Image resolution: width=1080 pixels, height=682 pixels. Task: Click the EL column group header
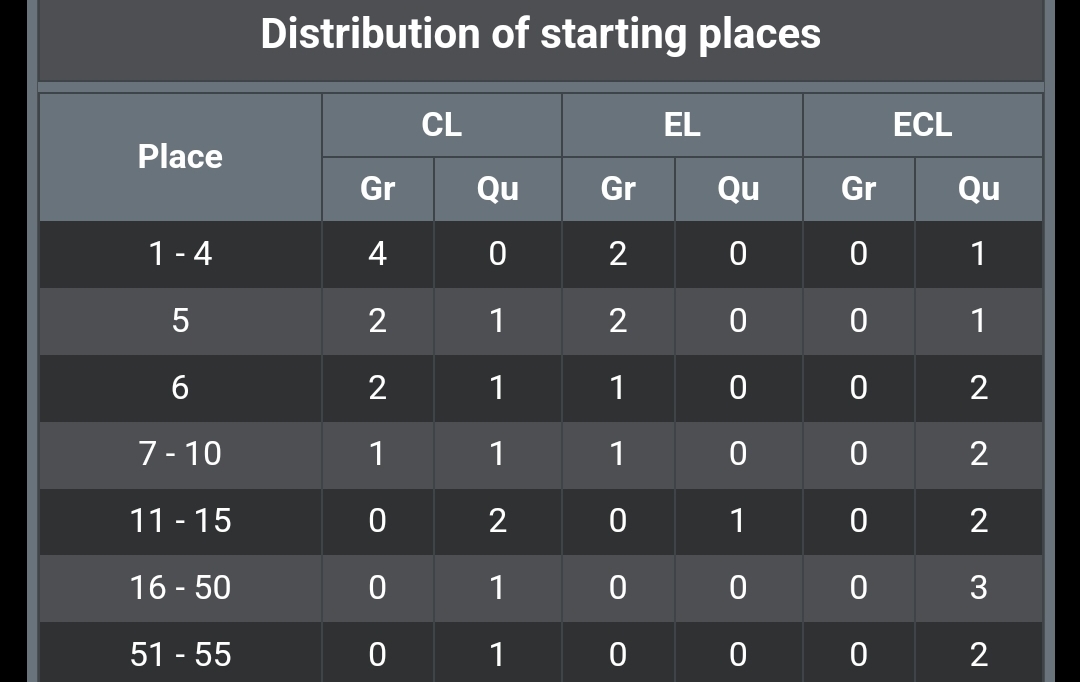pos(682,125)
